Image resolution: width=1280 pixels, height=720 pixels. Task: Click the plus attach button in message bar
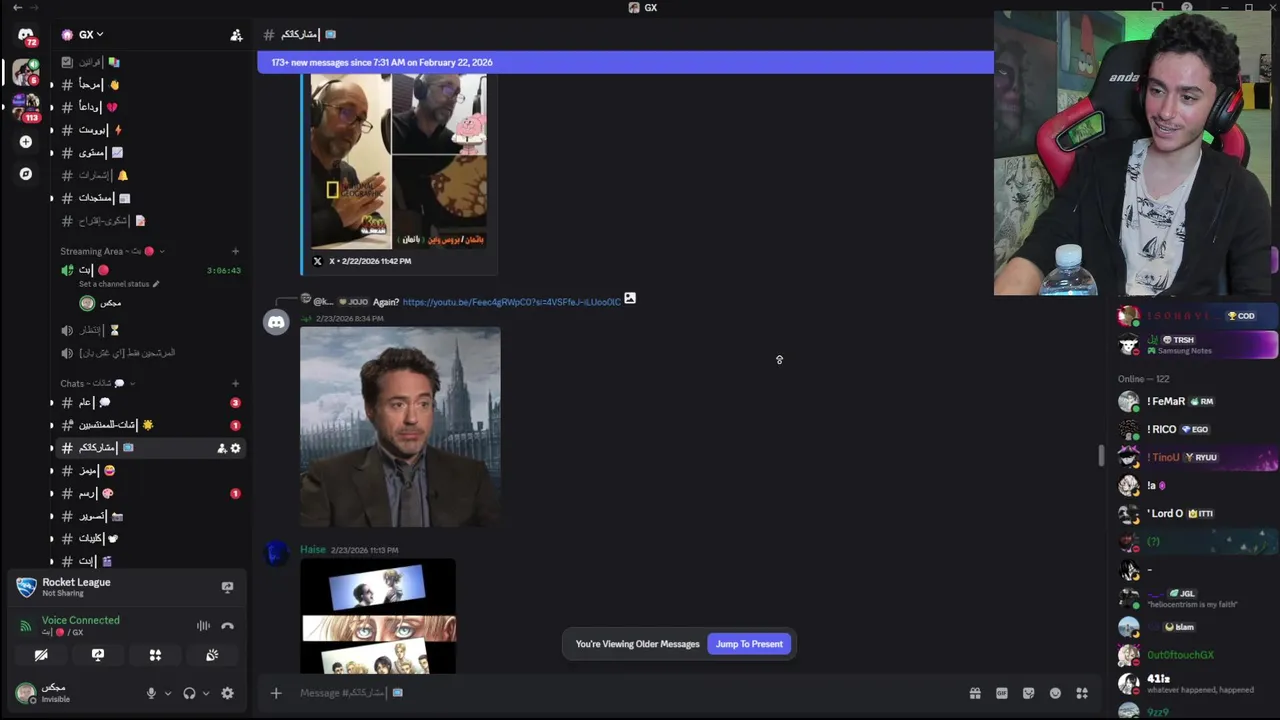[x=276, y=693]
